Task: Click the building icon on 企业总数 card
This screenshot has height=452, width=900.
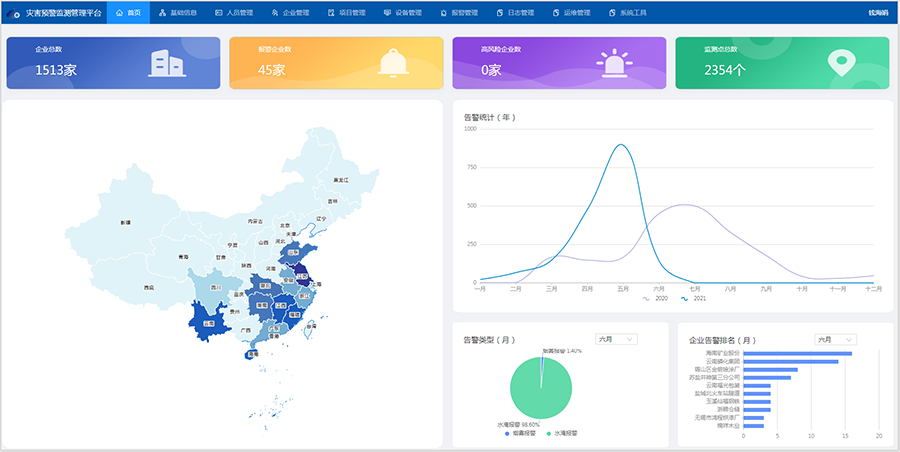Action: (166, 63)
